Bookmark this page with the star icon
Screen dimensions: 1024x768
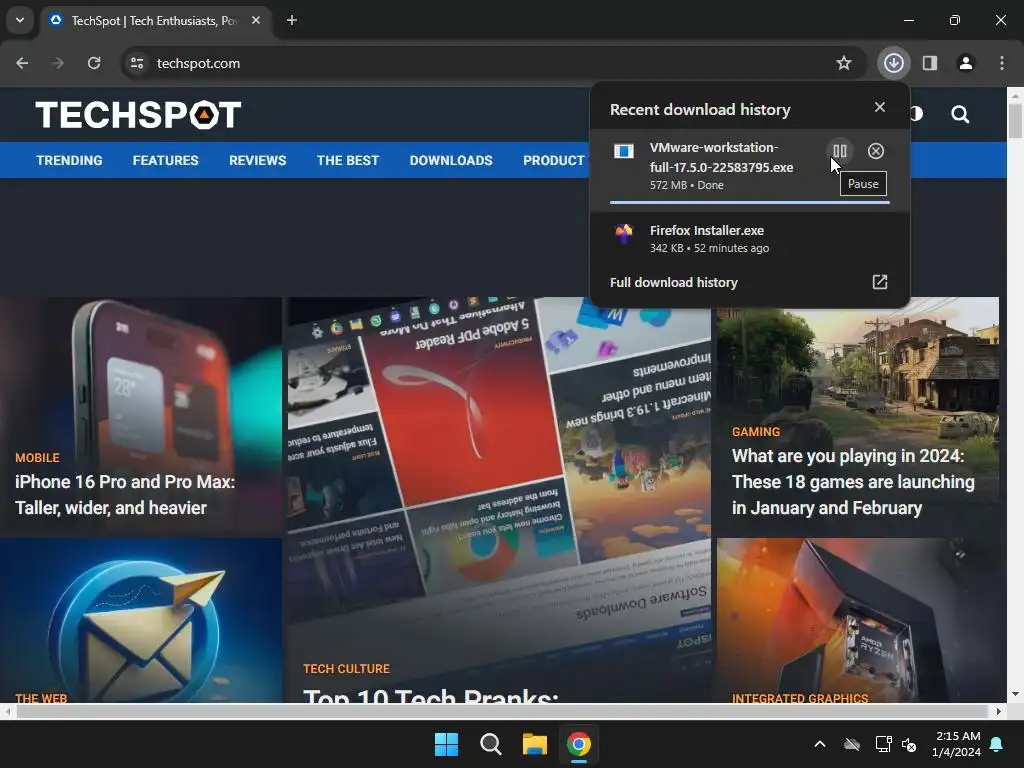pos(844,63)
